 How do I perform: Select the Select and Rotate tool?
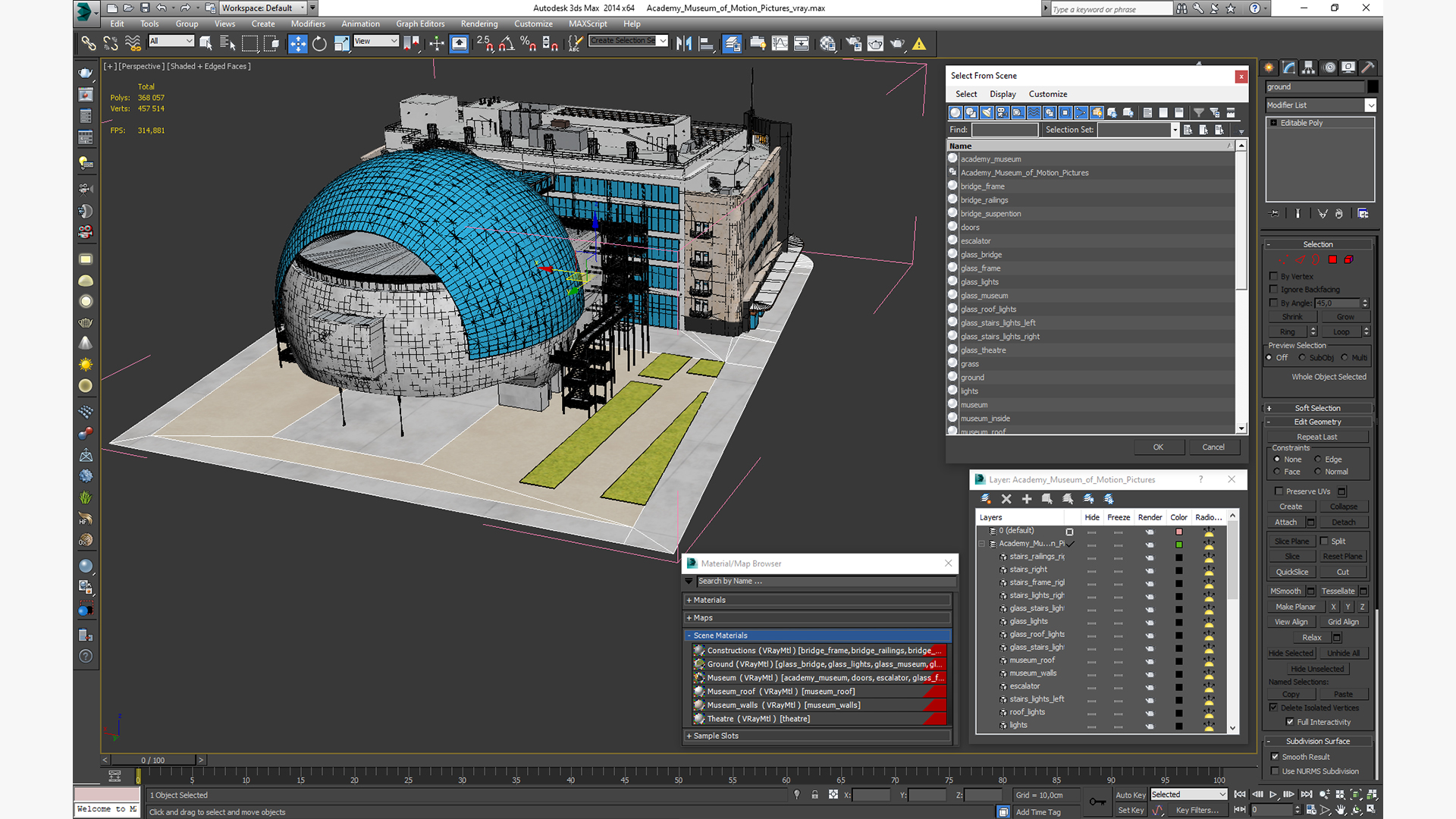pyautogui.click(x=319, y=44)
